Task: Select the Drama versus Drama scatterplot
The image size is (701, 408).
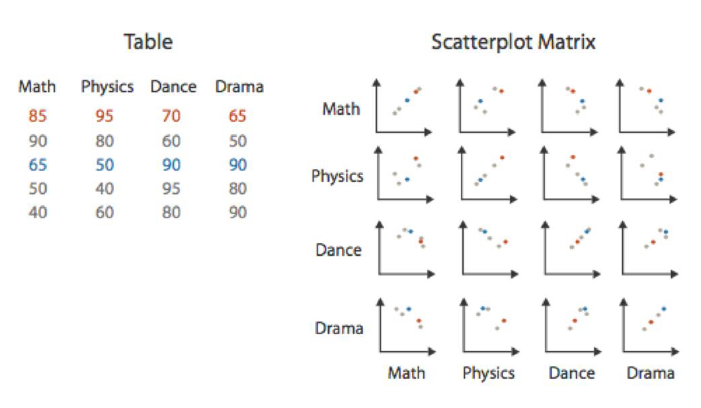Action: (x=650, y=327)
